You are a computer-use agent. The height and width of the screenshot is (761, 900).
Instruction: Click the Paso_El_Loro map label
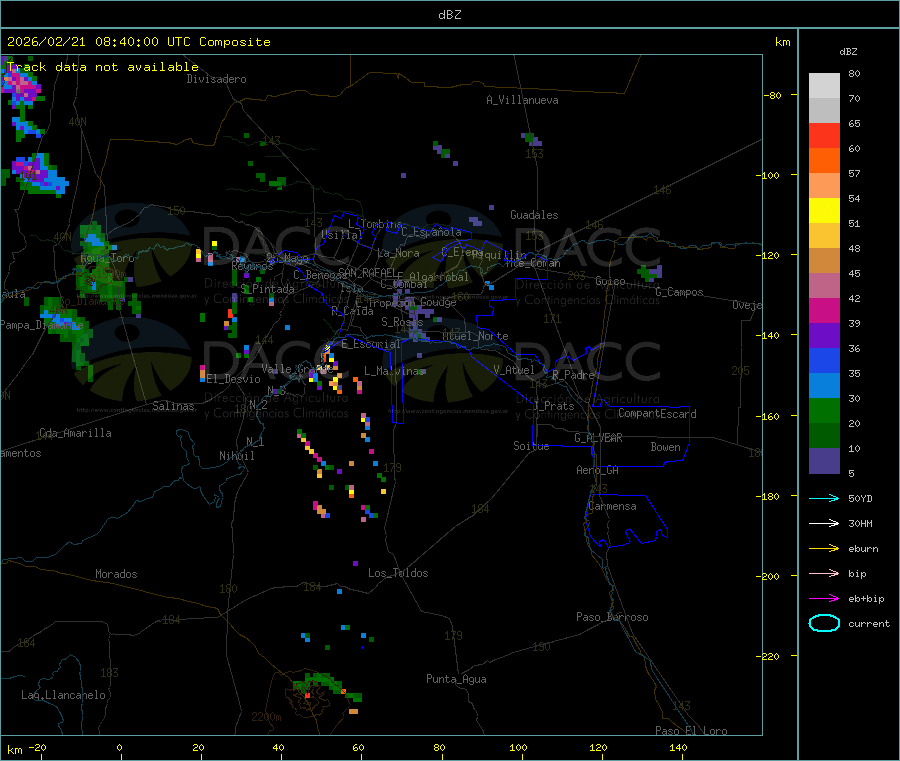pyautogui.click(x=691, y=731)
